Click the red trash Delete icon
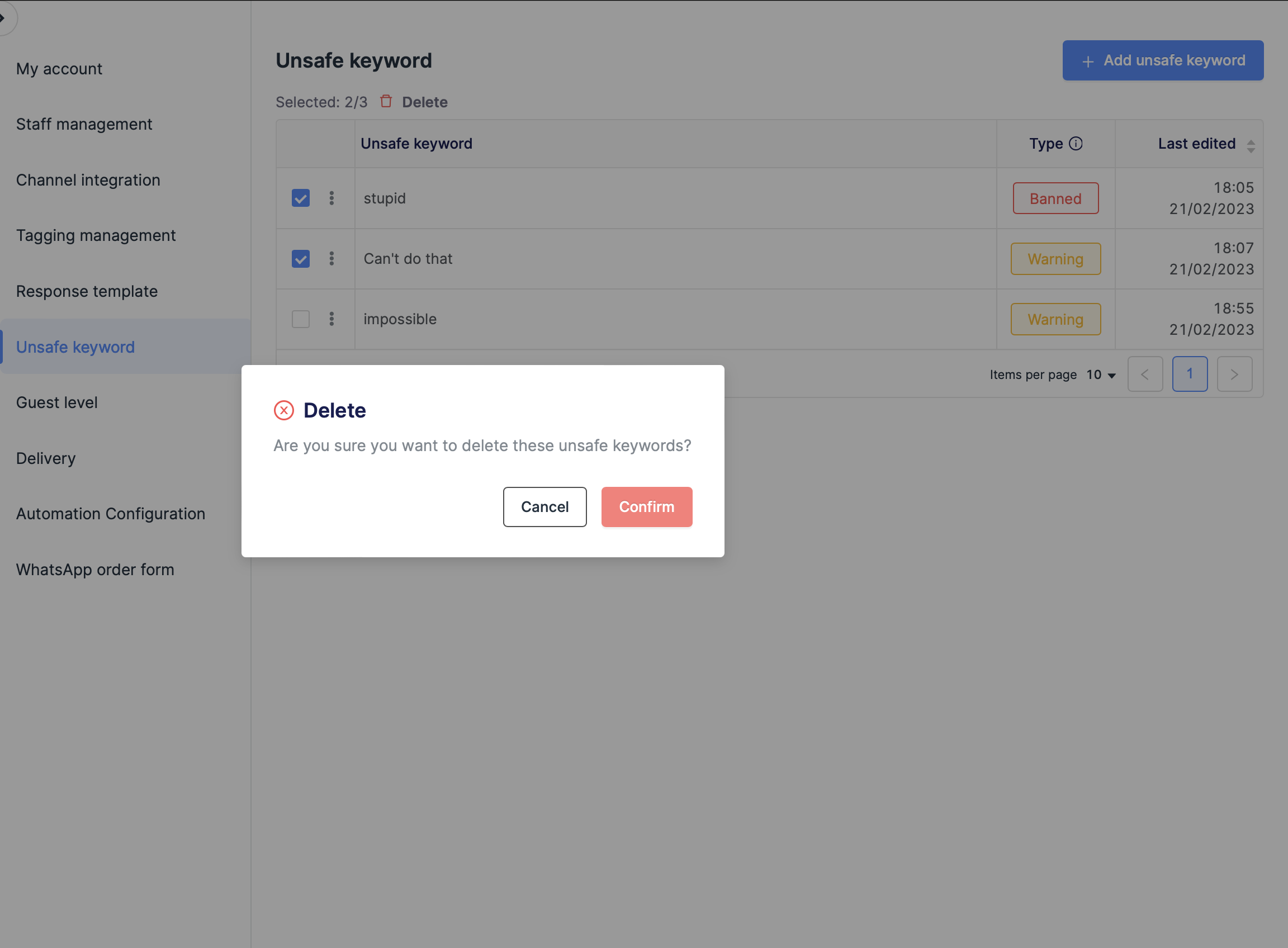Viewport: 1288px width, 948px height. click(x=386, y=102)
